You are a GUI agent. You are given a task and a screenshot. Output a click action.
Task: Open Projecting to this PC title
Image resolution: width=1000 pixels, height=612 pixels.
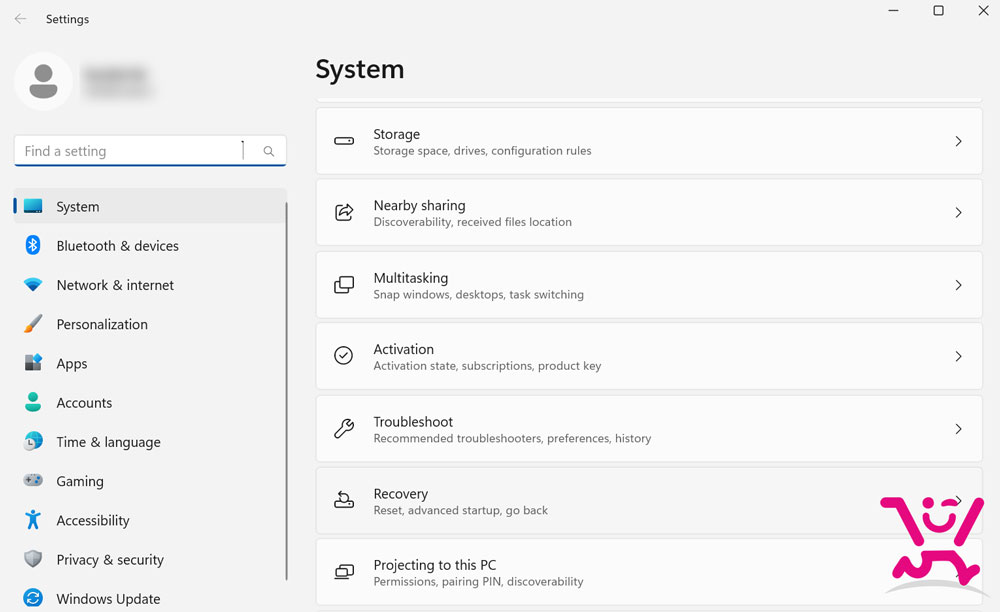(x=435, y=565)
